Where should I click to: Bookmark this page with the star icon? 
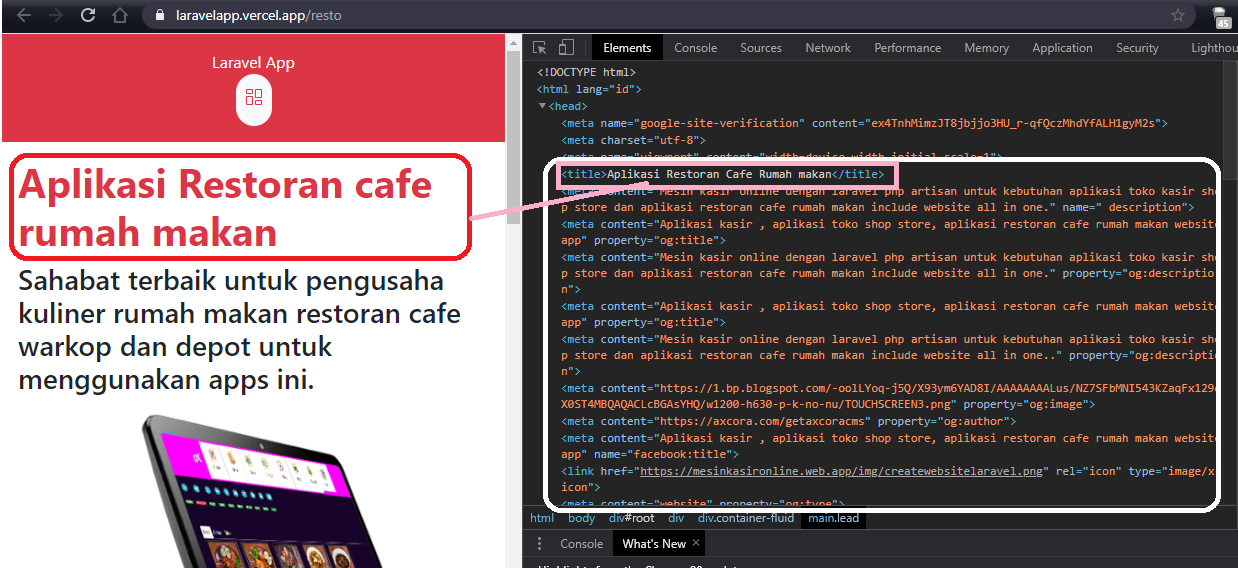pos(1178,15)
